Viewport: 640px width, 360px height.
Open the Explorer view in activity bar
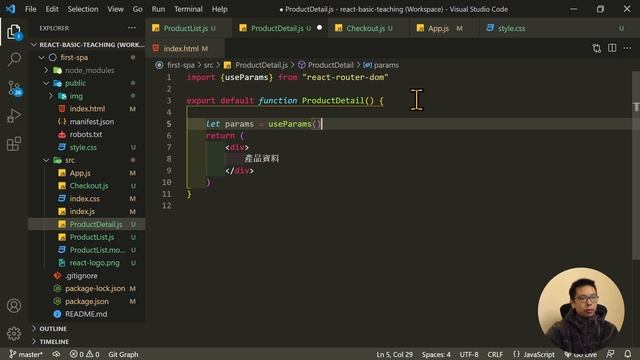point(14,32)
